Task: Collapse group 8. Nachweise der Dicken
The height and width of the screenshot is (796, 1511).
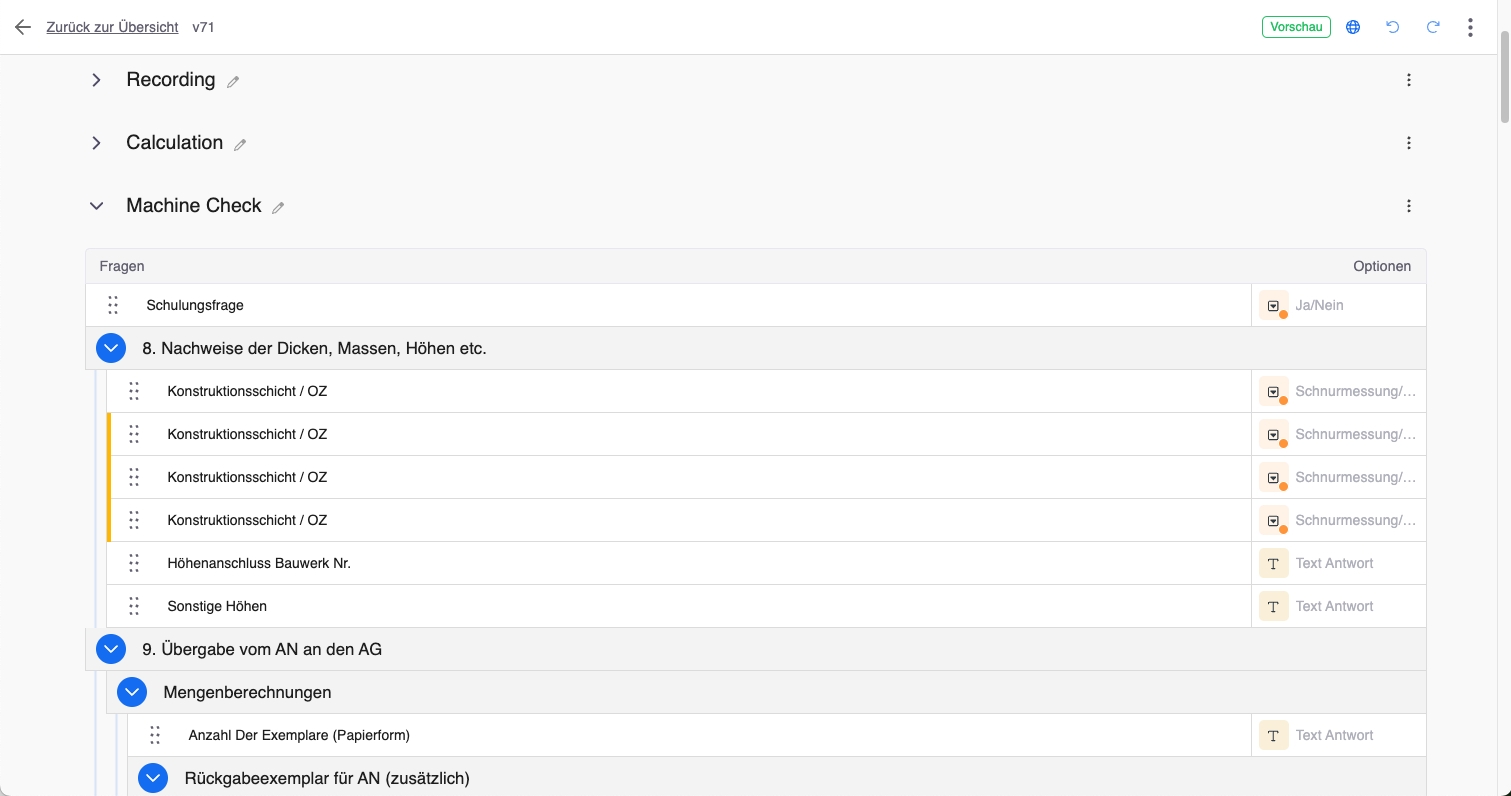Action: coord(111,348)
